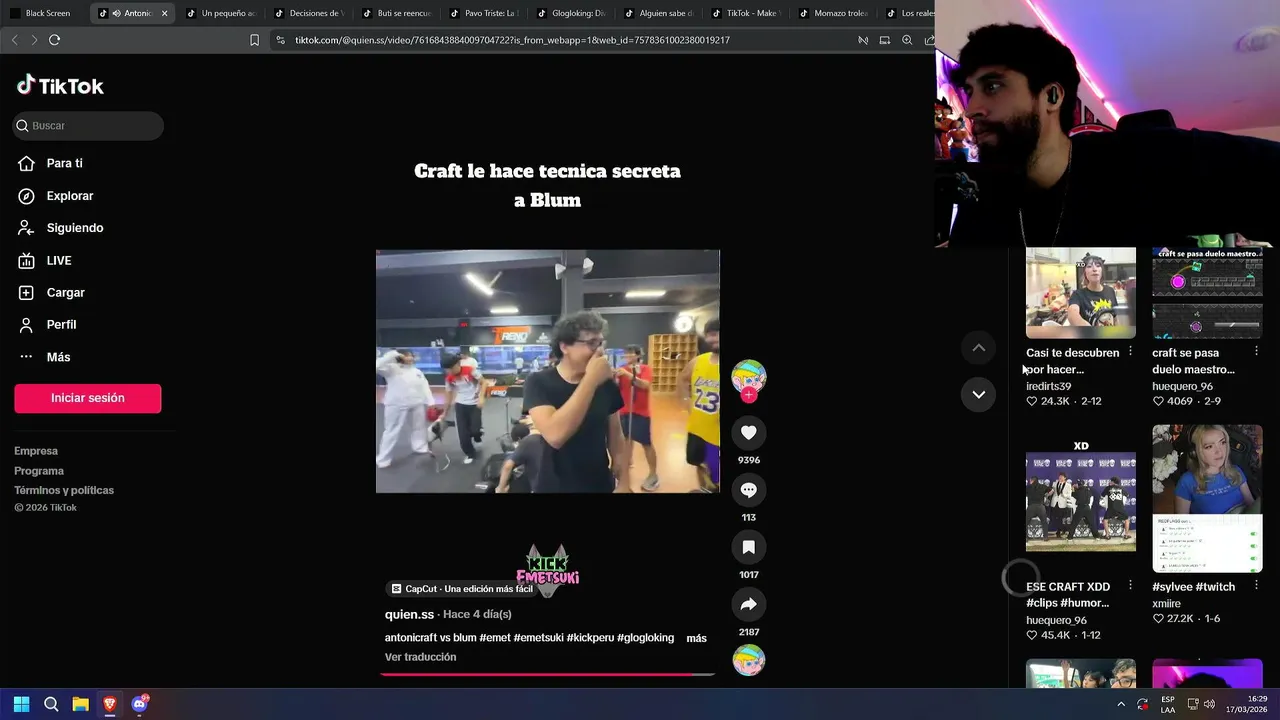Image resolution: width=1280 pixels, height=720 pixels.
Task: Switch to Alguien sabe tab
Action: pos(658,13)
